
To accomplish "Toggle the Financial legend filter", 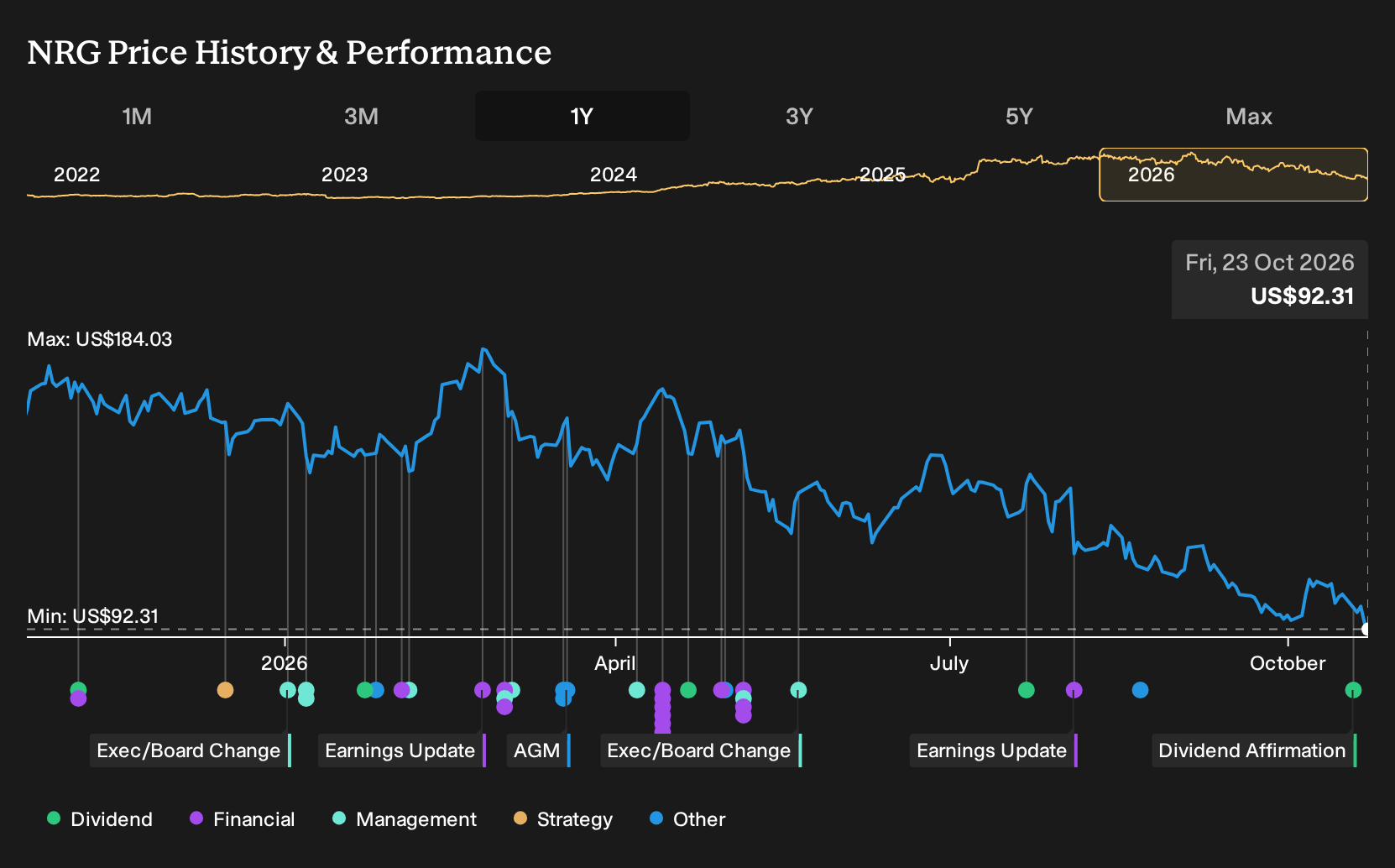I will pos(243,819).
